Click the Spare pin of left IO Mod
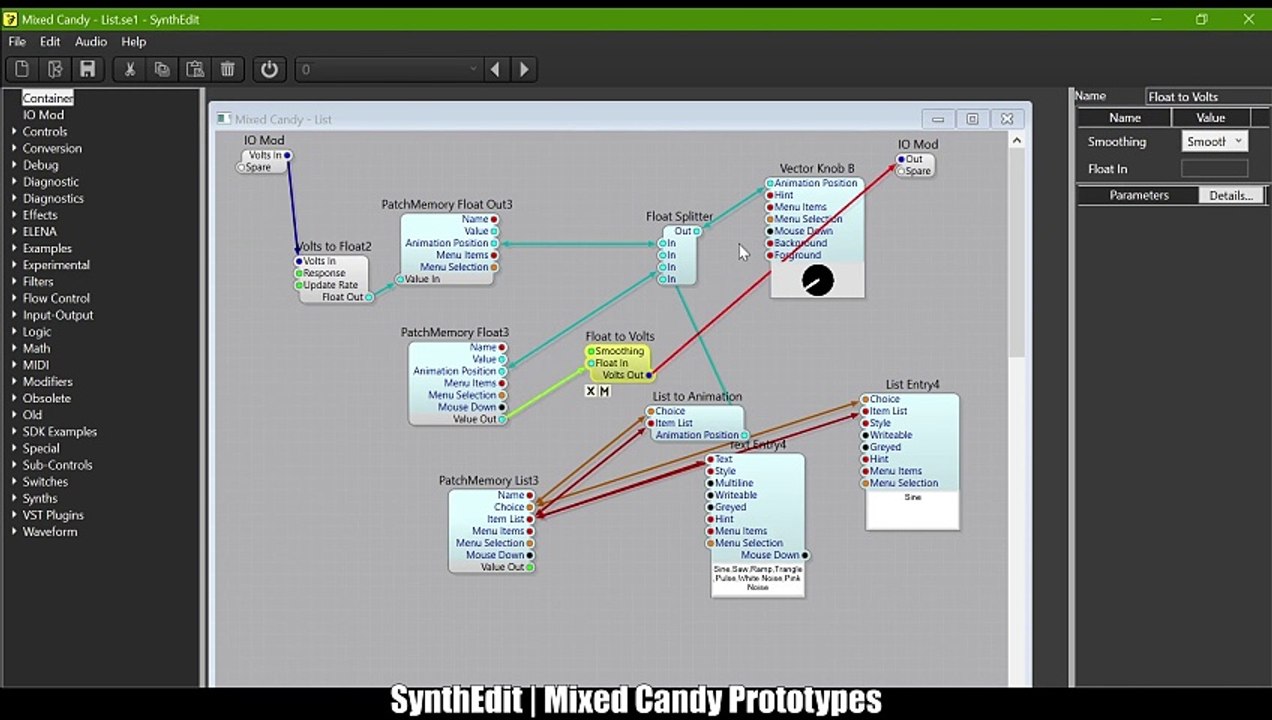 pos(241,167)
